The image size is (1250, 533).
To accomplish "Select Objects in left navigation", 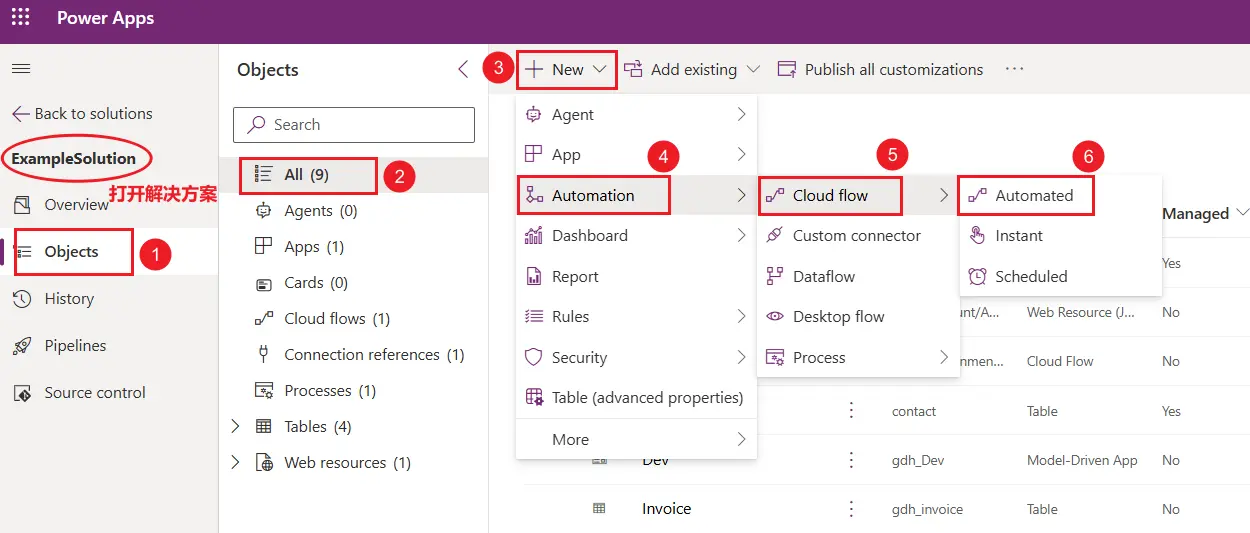I will point(71,251).
